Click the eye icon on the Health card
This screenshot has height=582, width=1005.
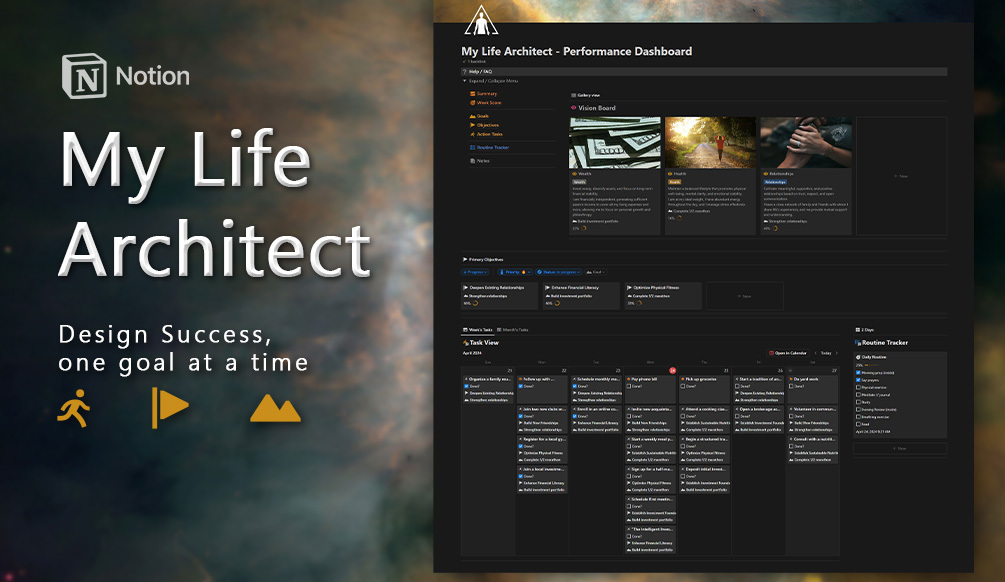click(670, 174)
